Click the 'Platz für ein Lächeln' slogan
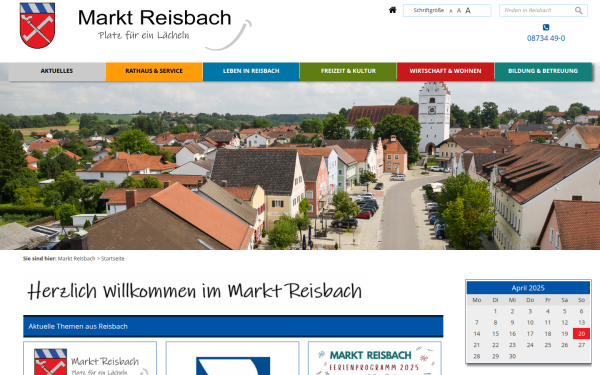The image size is (600, 375). tap(144, 36)
